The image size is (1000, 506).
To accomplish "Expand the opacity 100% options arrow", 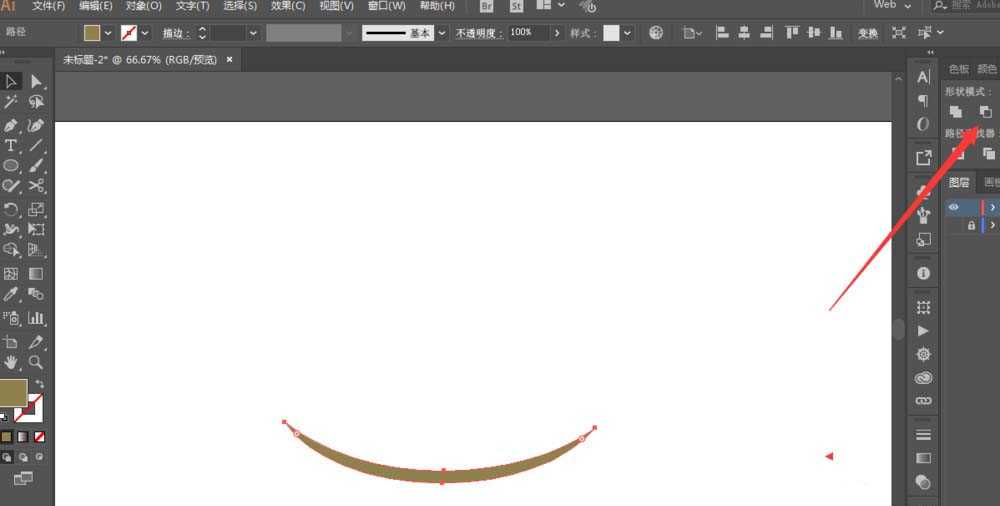I will point(557,33).
